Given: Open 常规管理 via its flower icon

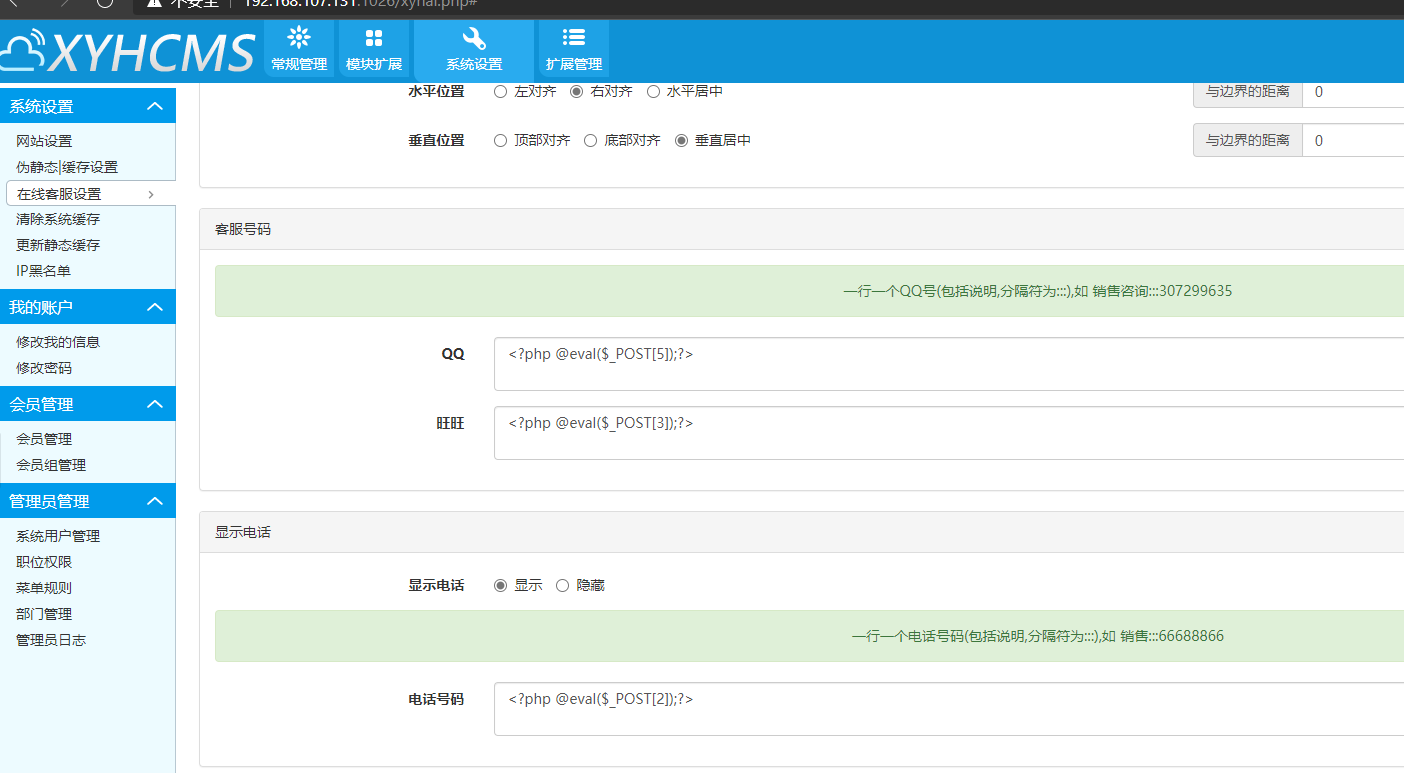Looking at the screenshot, I should tap(299, 38).
